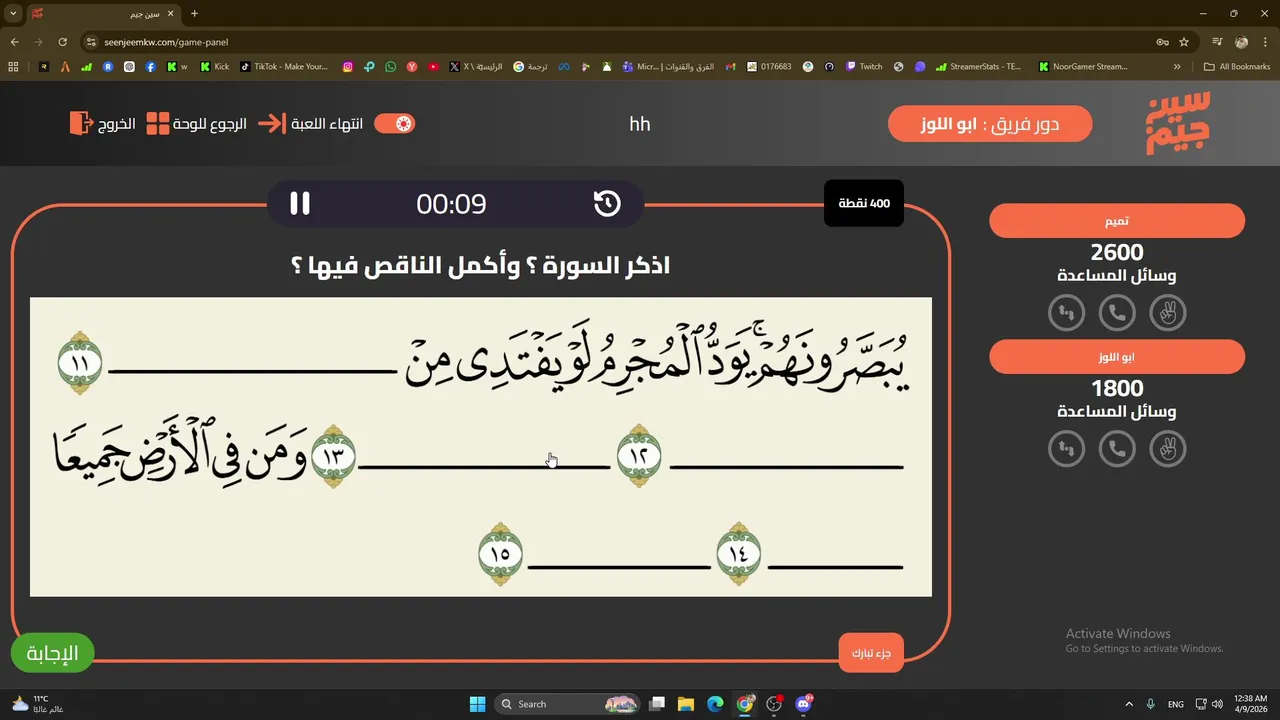Screen dimensions: 1280x720
Task: Click انتهاء اللعبة to end the game
Action: click(311, 124)
